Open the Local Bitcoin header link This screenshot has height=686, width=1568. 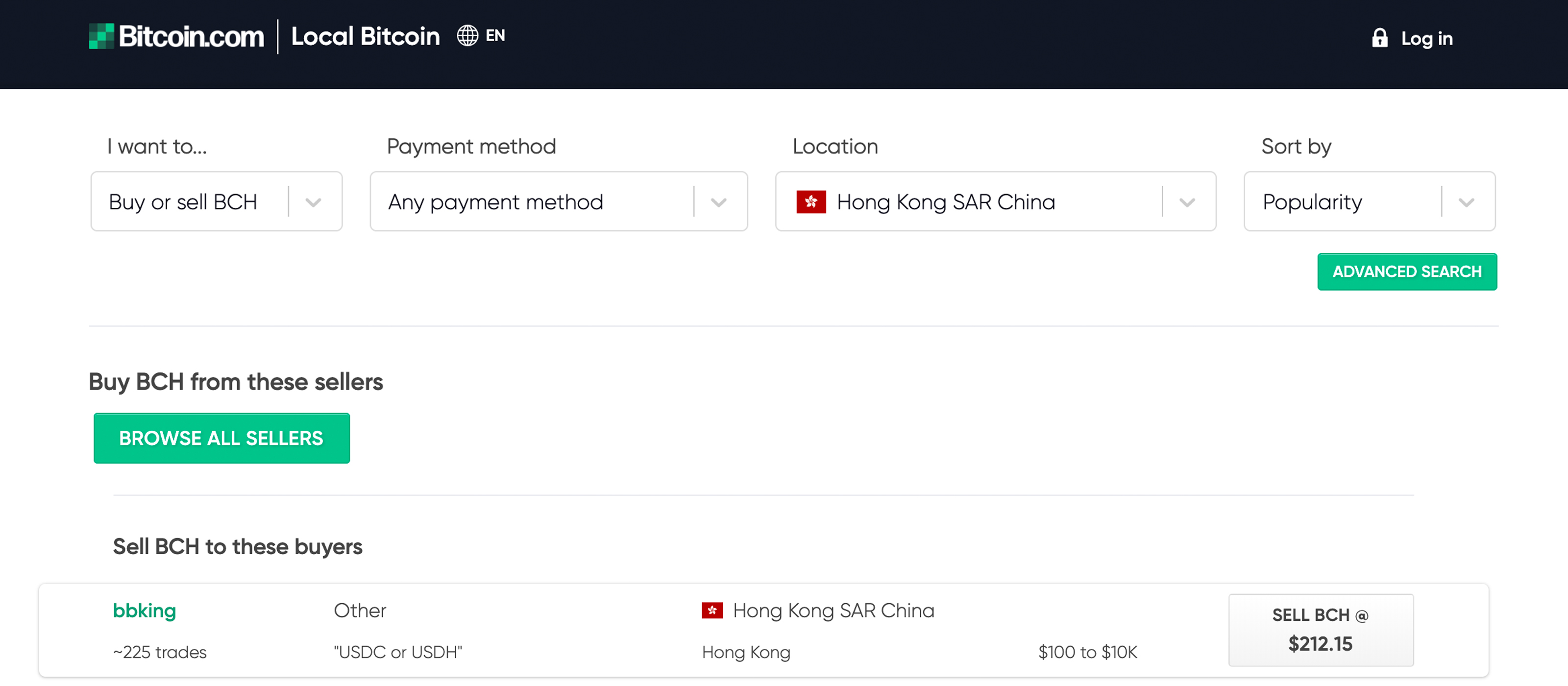(365, 37)
